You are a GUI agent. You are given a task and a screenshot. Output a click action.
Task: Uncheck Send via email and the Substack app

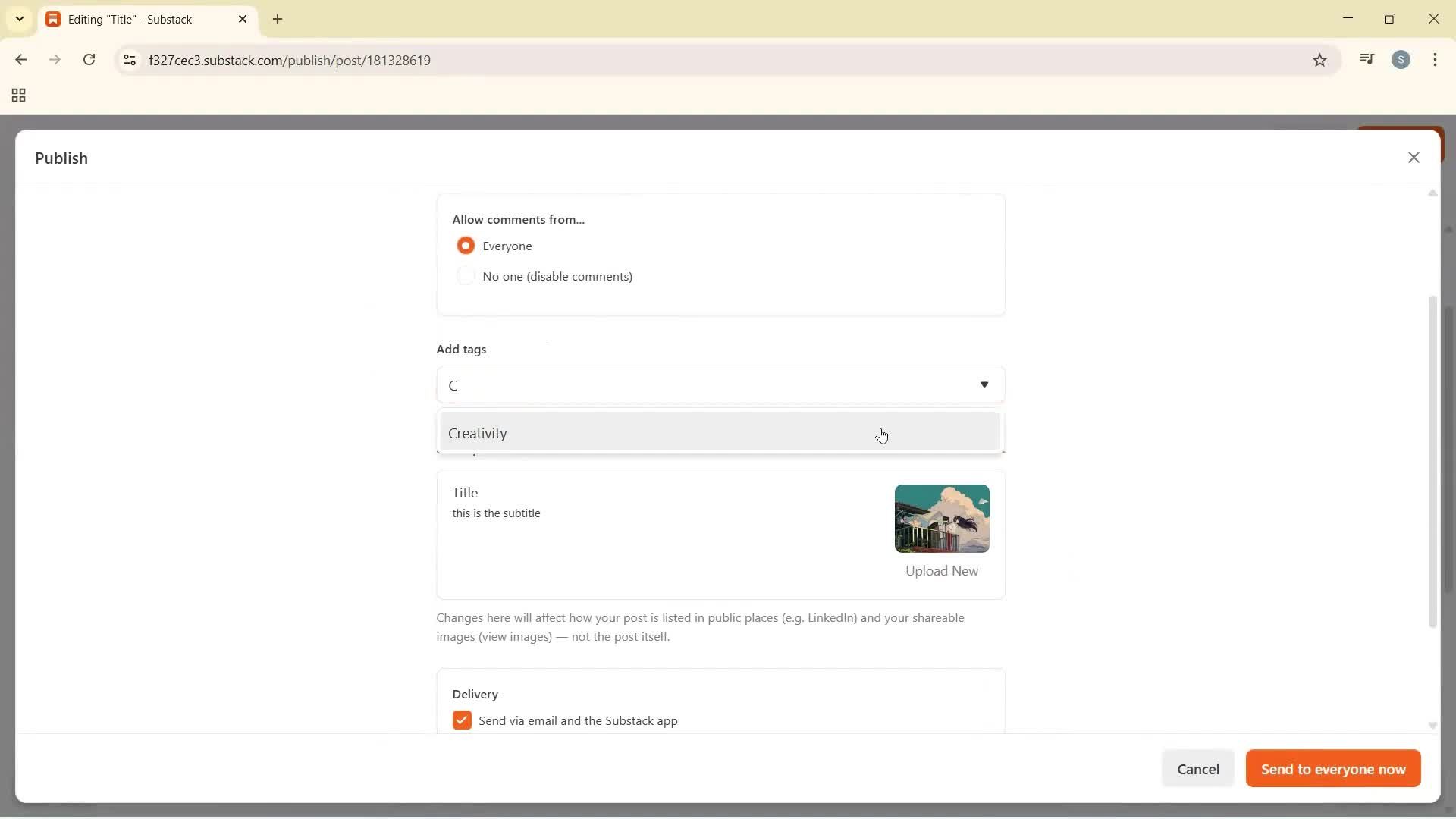(x=462, y=720)
